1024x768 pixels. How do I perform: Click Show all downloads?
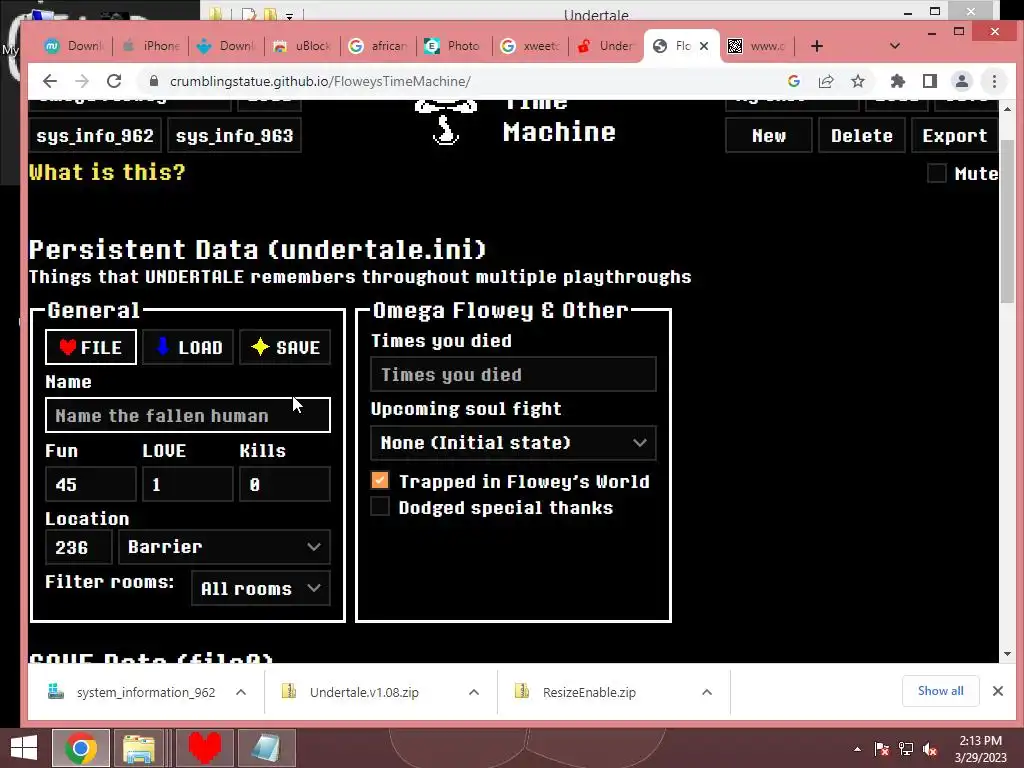tap(940, 691)
